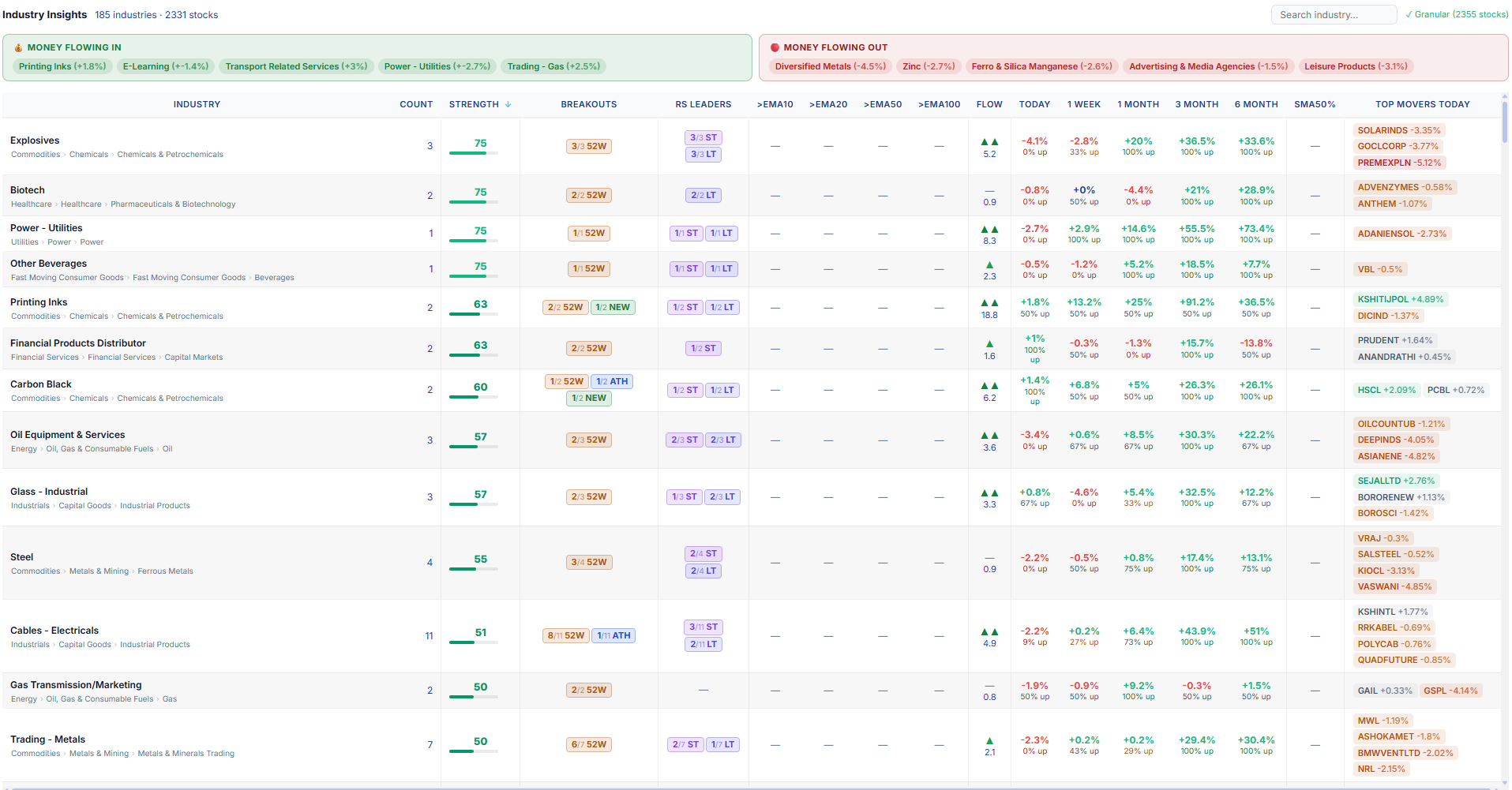Screen dimensions: 1512x790
Task: Select POLYCAB -0.76% stock chip
Action: tap(1394, 644)
